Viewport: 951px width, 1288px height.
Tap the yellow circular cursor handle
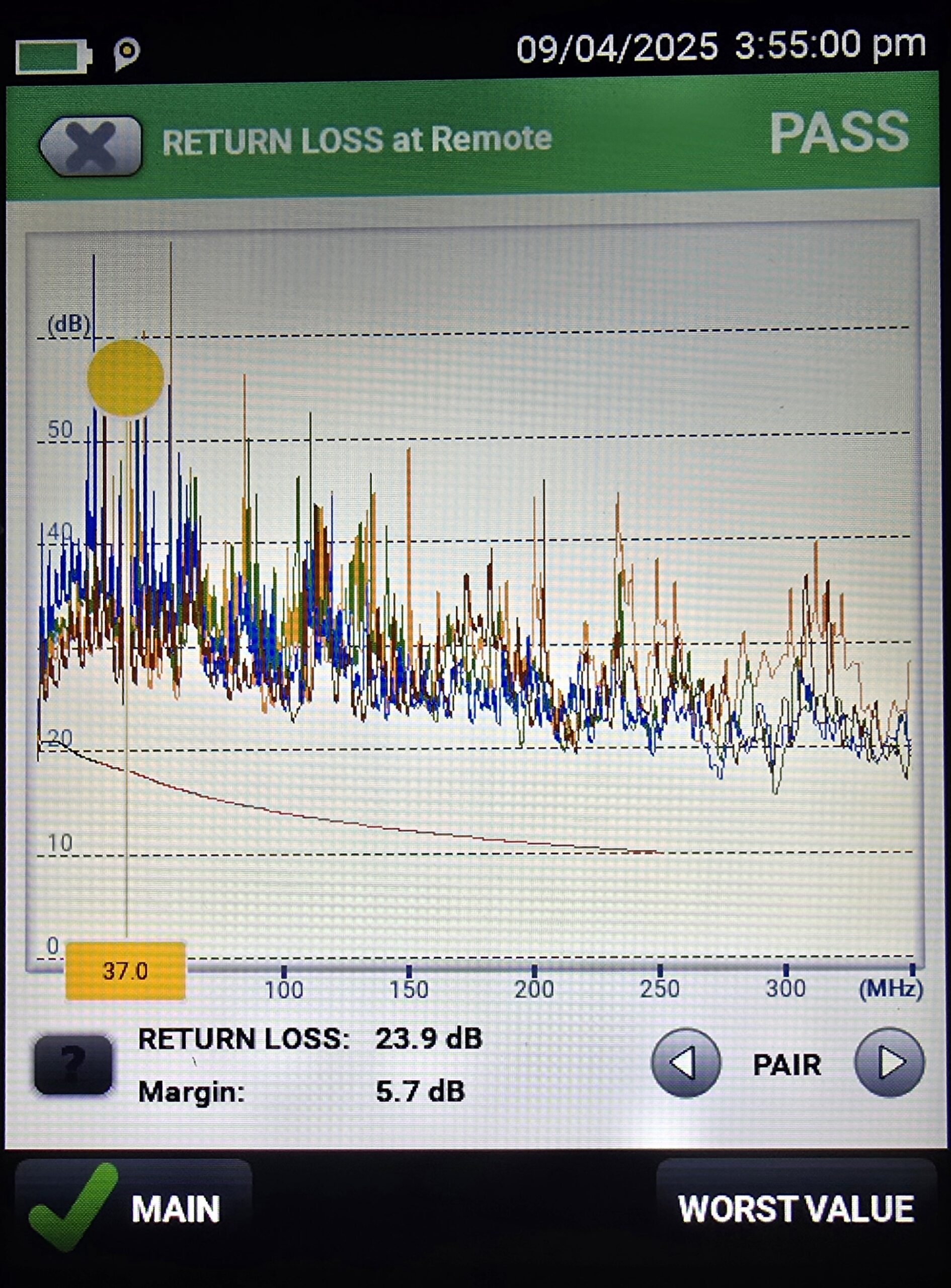(125, 378)
